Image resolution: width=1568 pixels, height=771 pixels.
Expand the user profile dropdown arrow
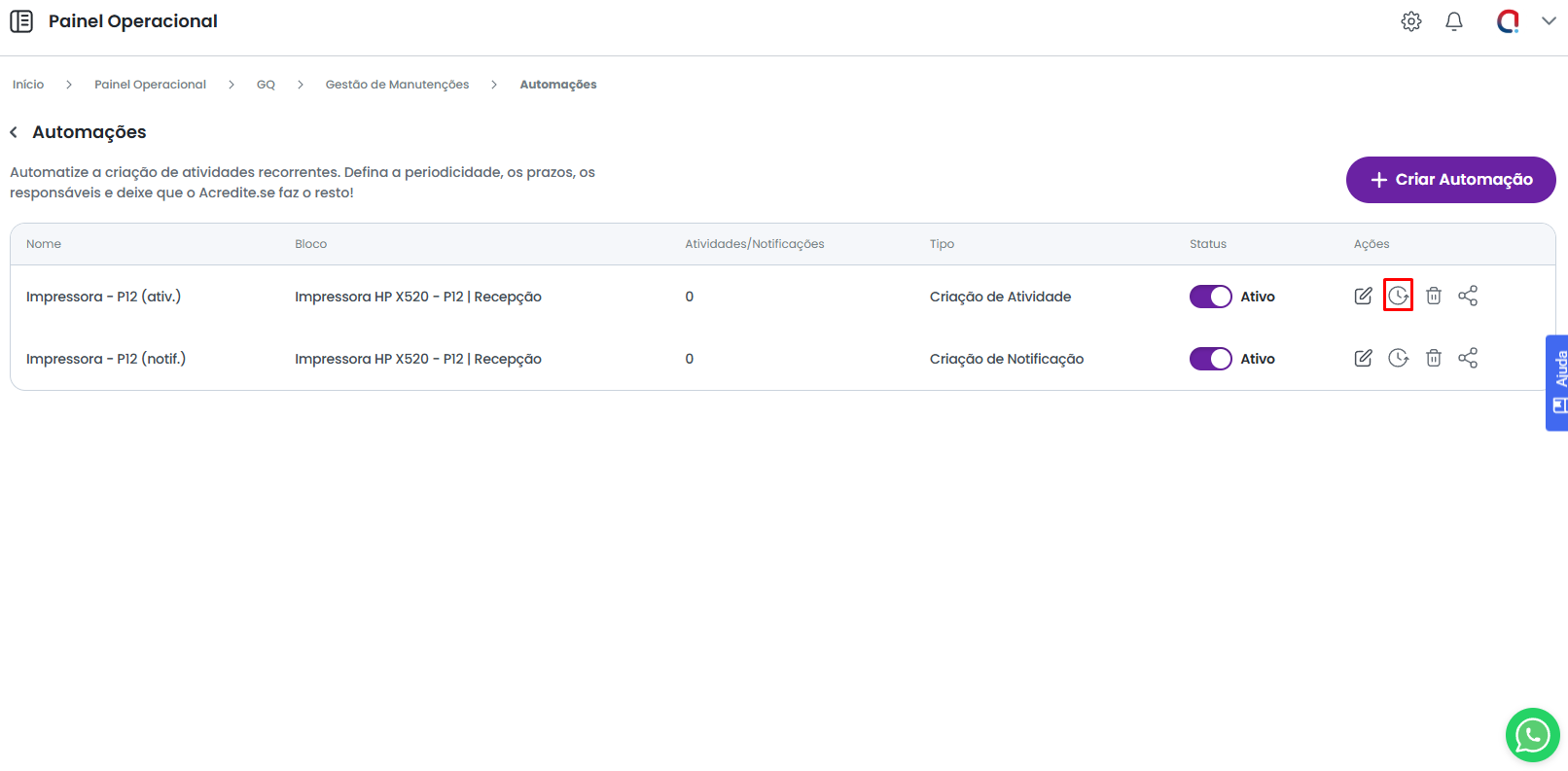coord(1549,21)
